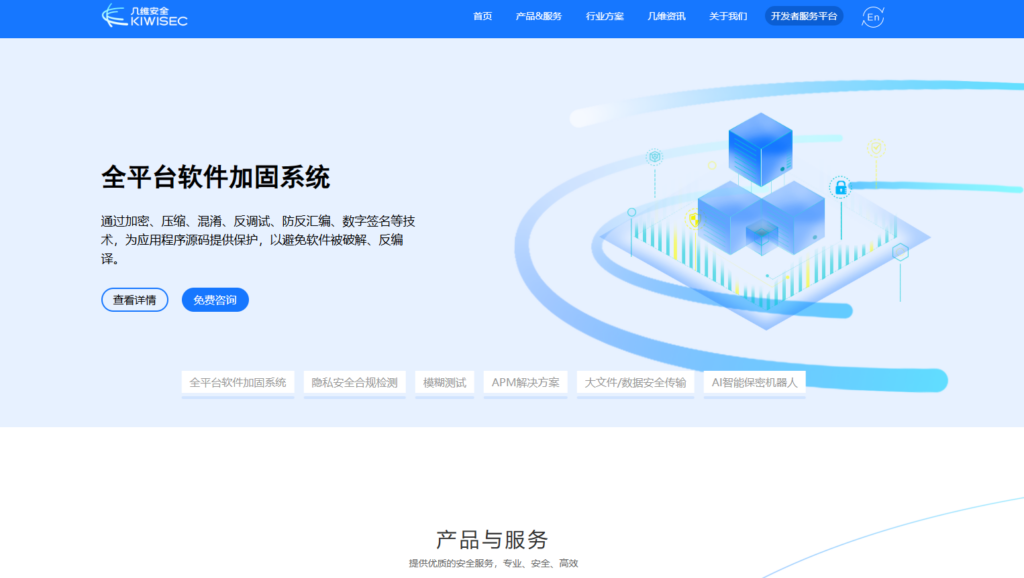
Task: Switch to the 隐私安全合规检测 tab
Action: click(354, 382)
